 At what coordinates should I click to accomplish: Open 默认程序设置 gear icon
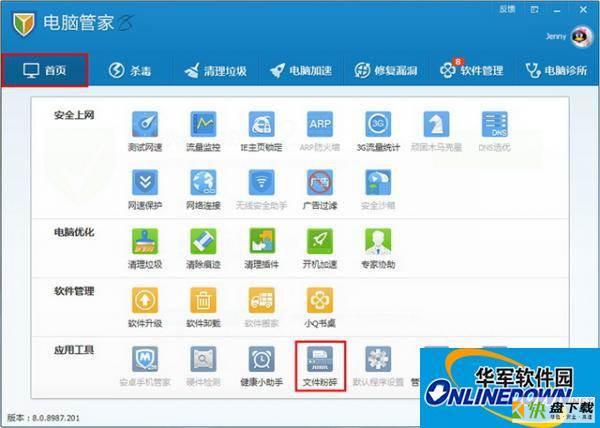[x=378, y=360]
